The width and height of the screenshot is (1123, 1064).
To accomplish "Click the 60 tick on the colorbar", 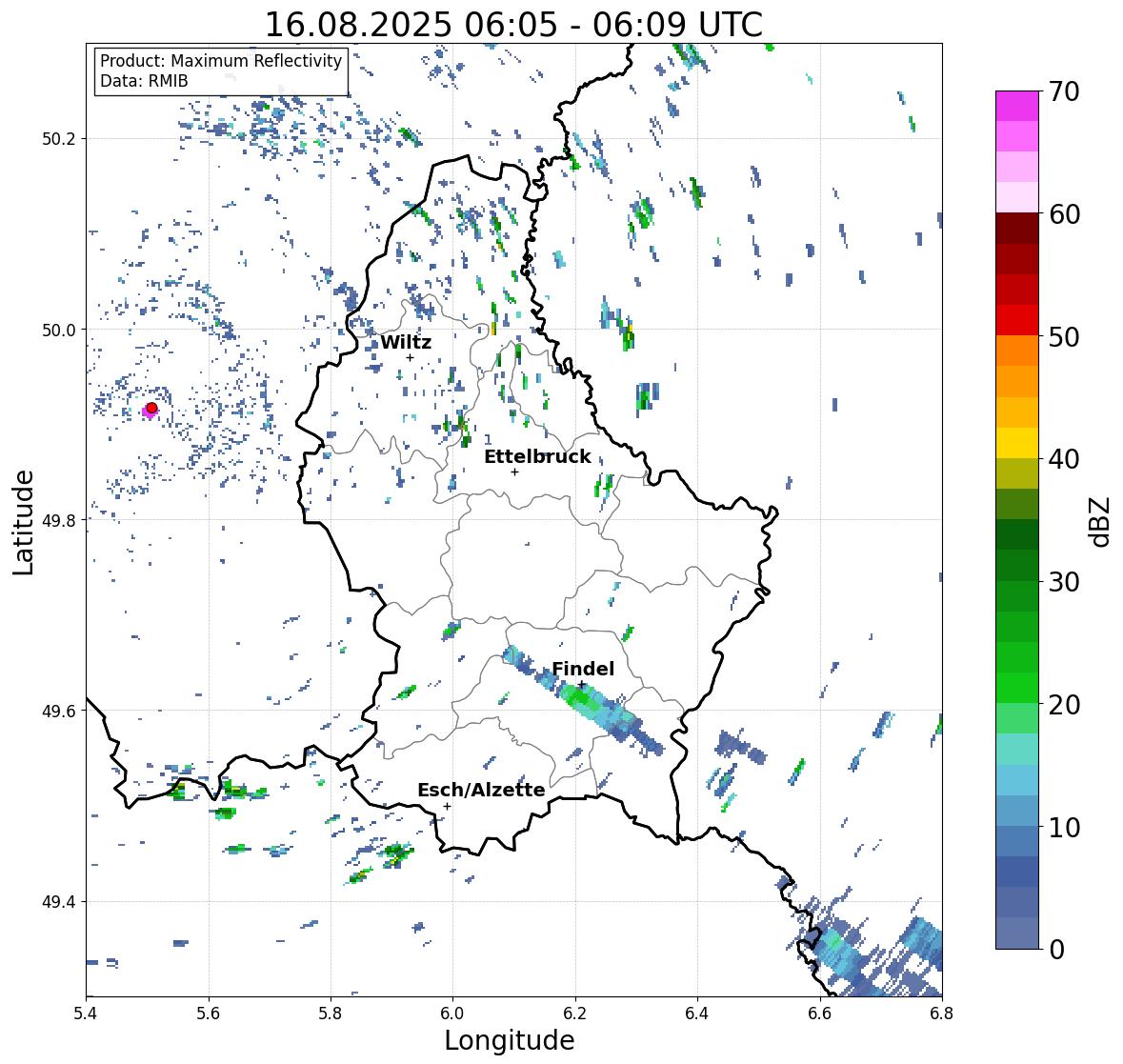I will (1063, 214).
